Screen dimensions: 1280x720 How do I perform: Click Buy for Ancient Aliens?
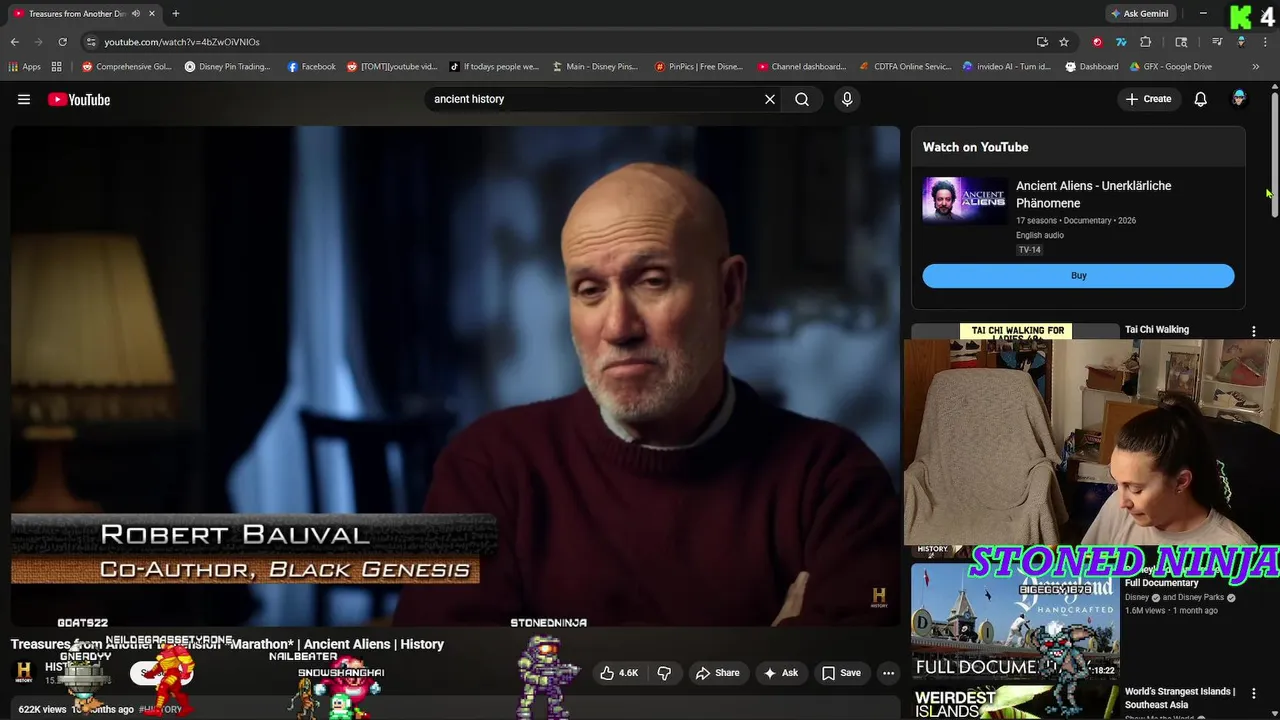tap(1078, 276)
